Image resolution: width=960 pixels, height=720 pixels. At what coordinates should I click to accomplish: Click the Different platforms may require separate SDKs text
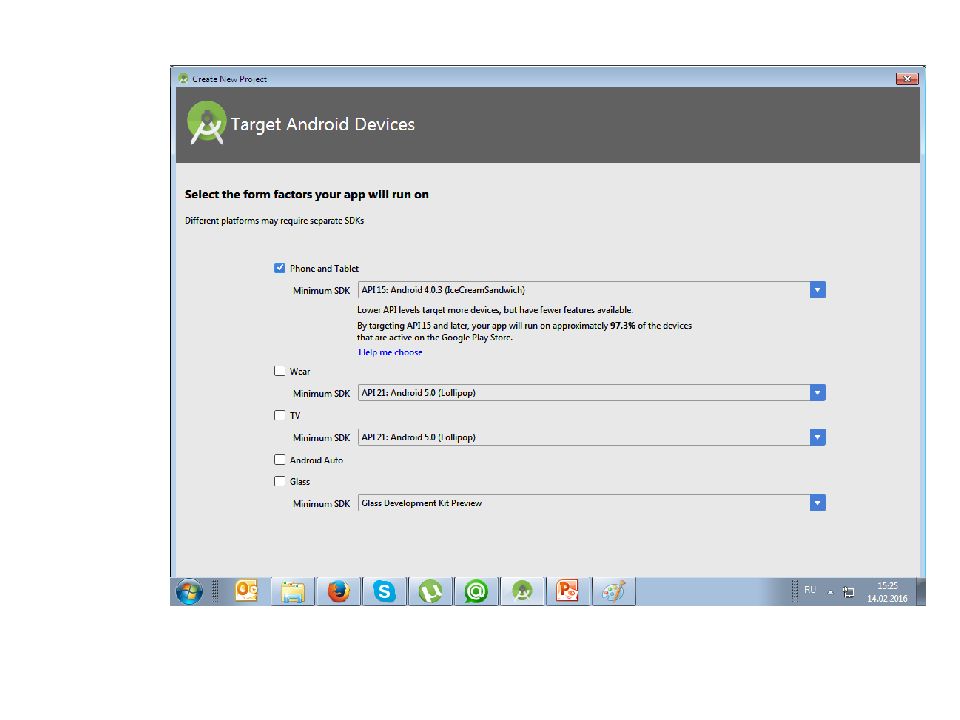coord(274,220)
